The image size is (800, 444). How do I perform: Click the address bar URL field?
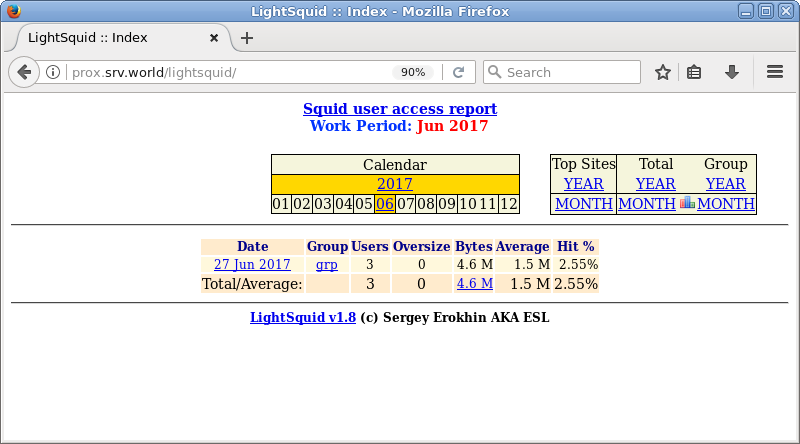point(230,72)
